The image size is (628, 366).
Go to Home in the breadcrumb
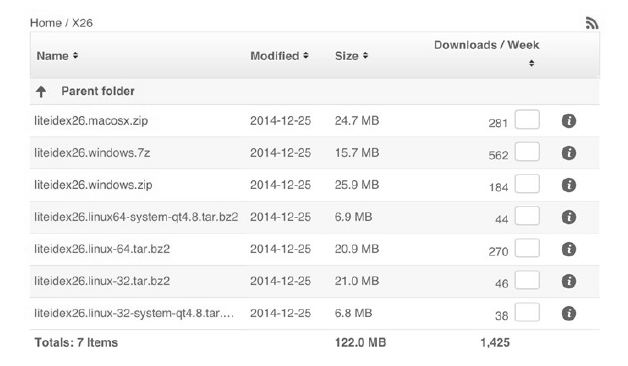pyautogui.click(x=46, y=23)
